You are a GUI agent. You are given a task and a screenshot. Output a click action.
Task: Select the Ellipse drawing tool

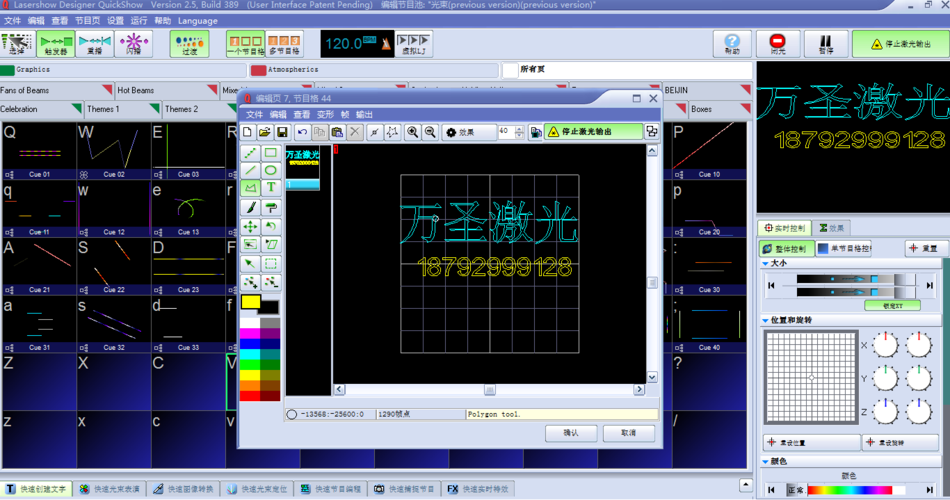click(271, 170)
